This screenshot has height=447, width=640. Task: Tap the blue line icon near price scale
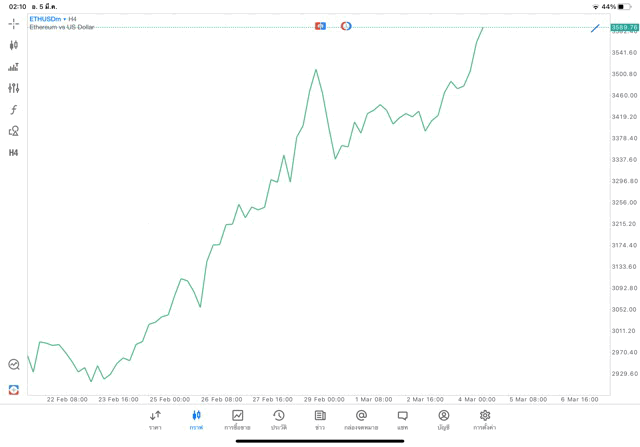pos(595,28)
